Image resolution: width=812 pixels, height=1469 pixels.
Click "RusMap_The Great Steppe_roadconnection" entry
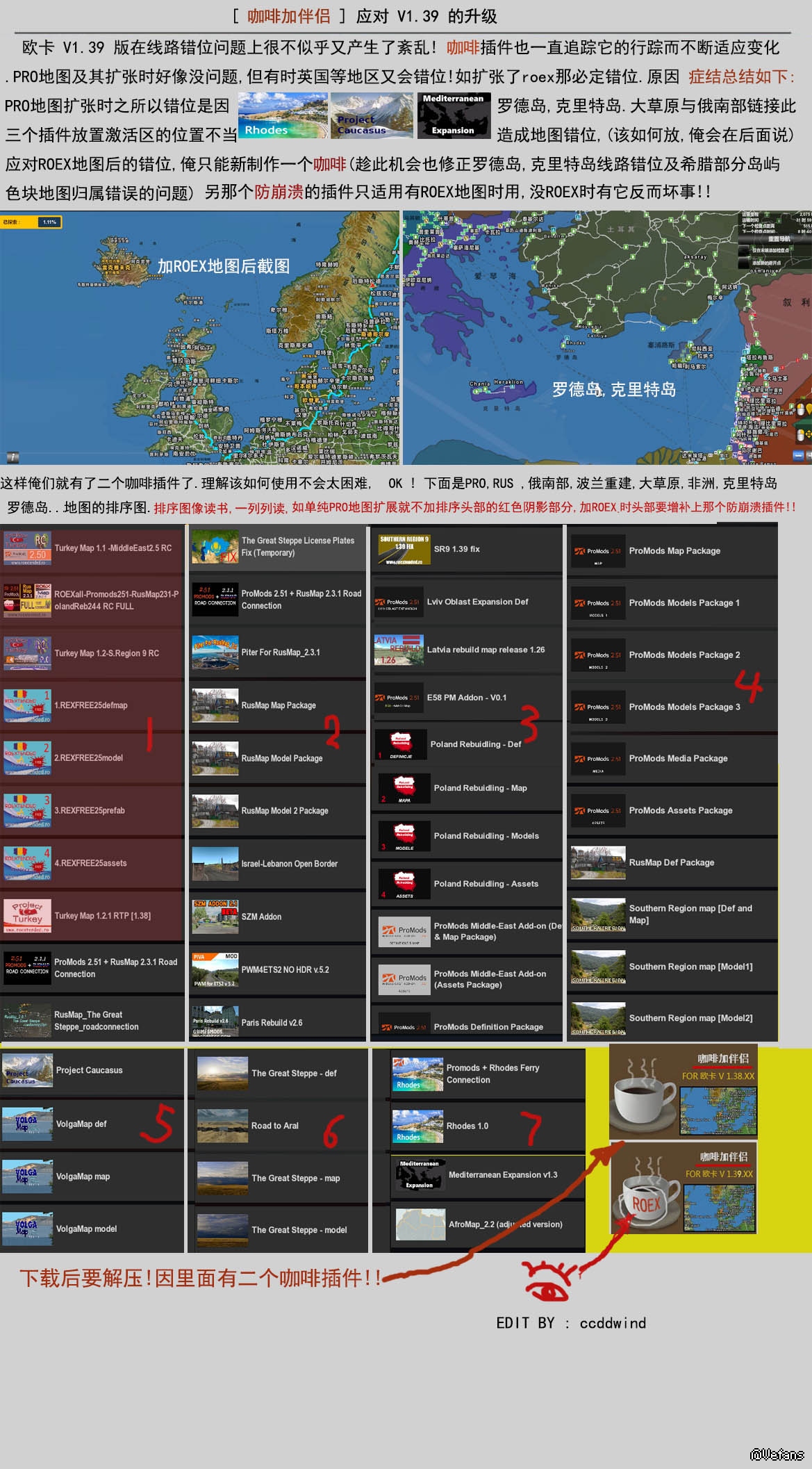pos(92,1021)
